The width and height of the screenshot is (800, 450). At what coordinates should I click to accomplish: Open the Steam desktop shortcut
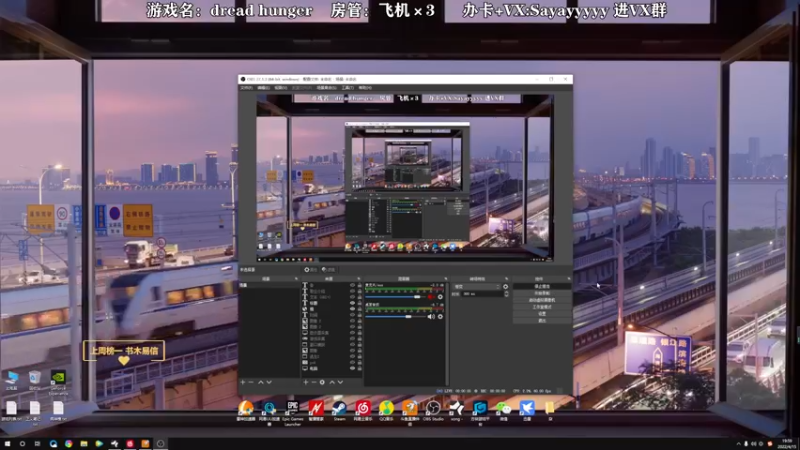pos(339,411)
